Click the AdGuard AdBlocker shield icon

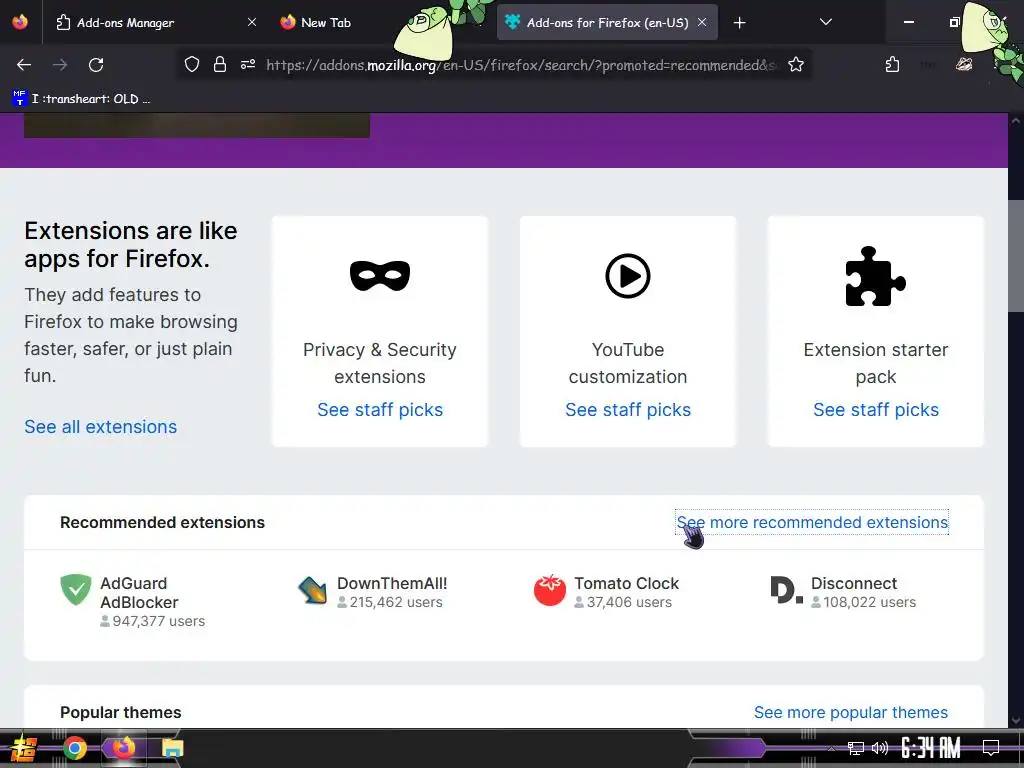(76, 590)
